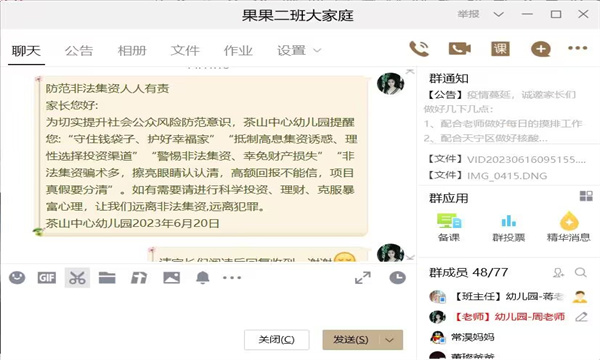
Task: Click the 群应用 header
Action: coord(449,198)
